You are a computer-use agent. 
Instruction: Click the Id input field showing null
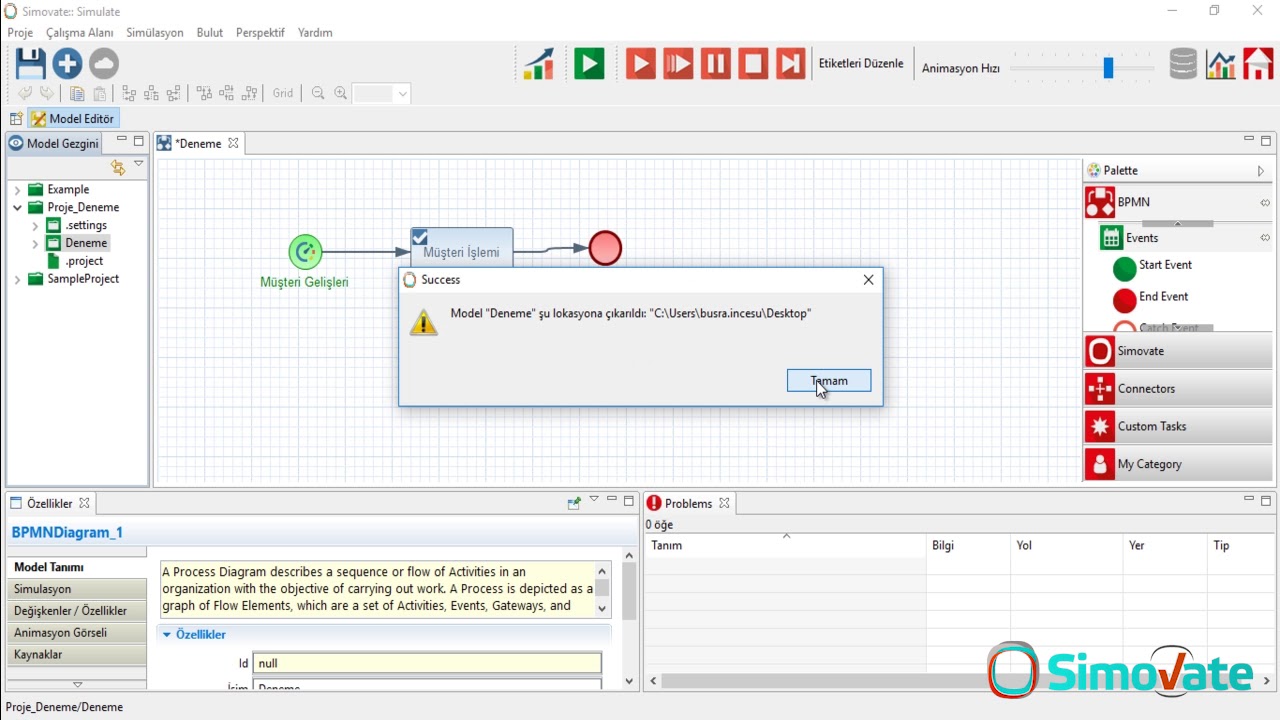tap(427, 663)
